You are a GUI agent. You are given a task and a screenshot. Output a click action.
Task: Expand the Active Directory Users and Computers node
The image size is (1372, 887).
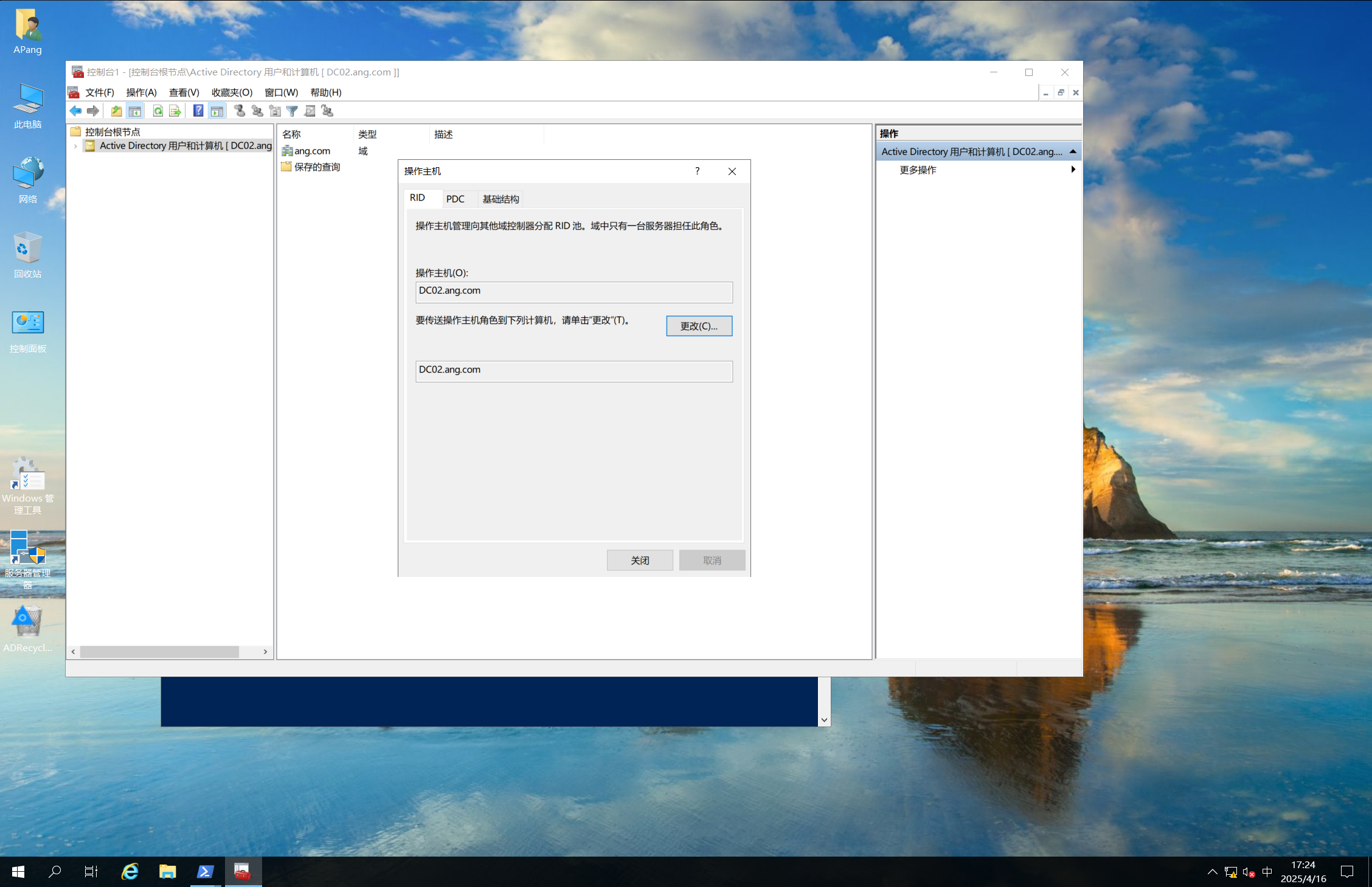click(x=75, y=146)
